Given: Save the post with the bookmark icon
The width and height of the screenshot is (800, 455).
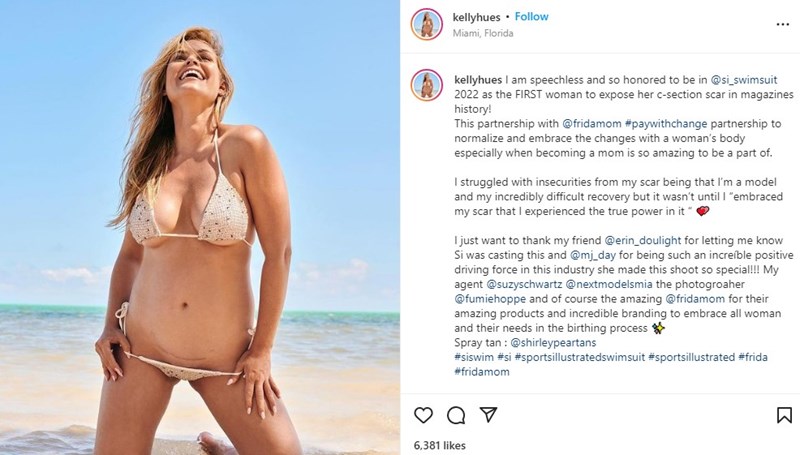Looking at the screenshot, I should pos(783,413).
